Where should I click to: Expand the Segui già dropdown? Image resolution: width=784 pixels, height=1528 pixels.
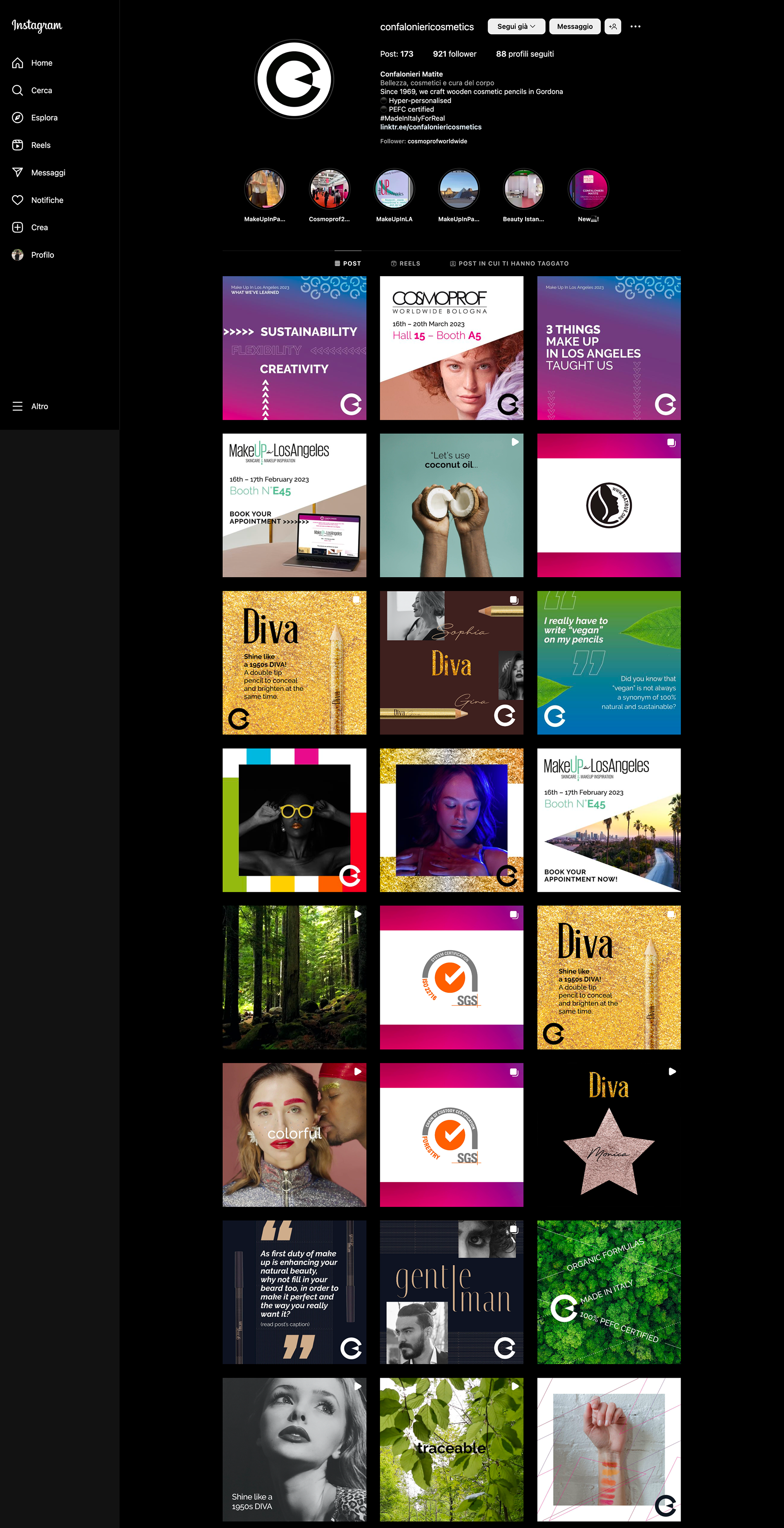pyautogui.click(x=516, y=27)
